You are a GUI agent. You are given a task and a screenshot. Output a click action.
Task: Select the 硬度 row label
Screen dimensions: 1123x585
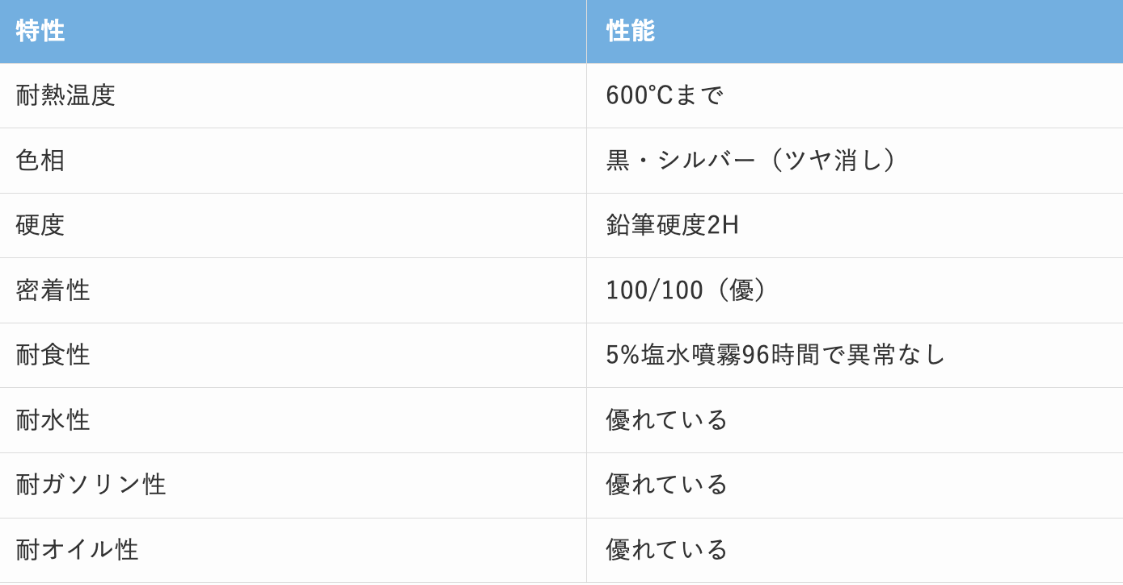click(x=40, y=226)
